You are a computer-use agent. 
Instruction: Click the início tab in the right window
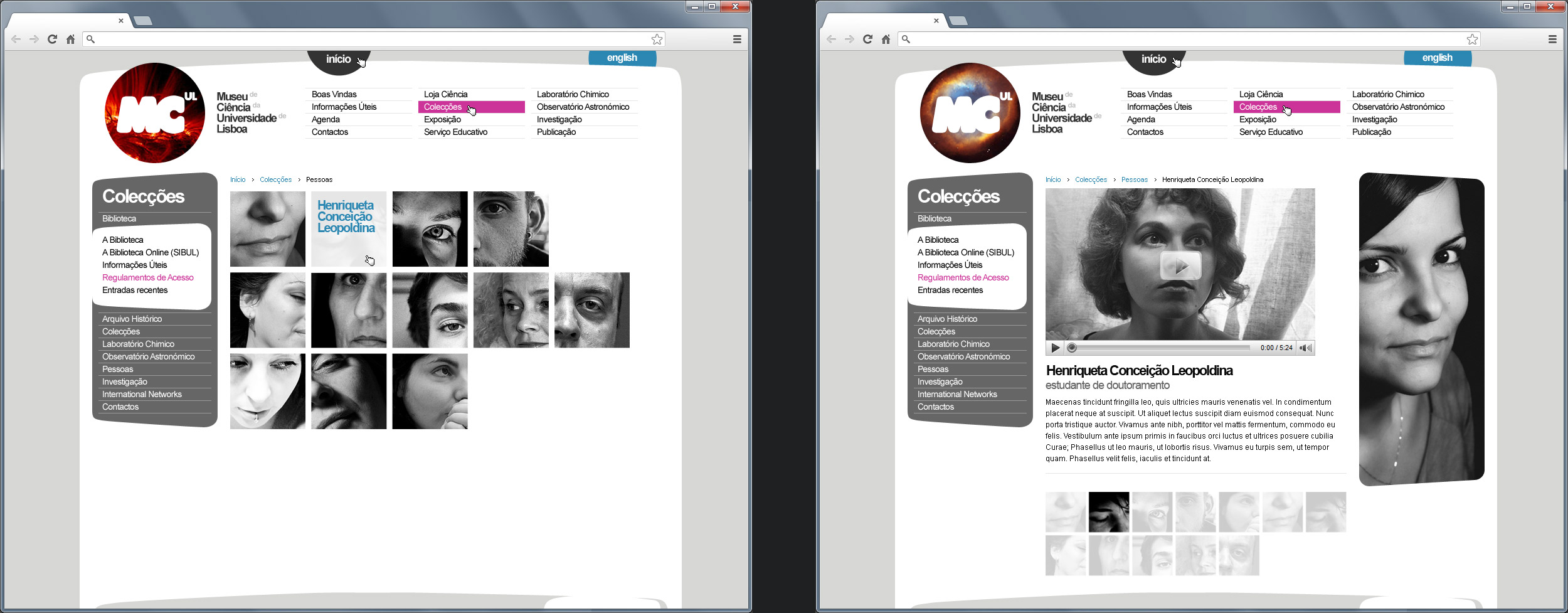(1153, 59)
